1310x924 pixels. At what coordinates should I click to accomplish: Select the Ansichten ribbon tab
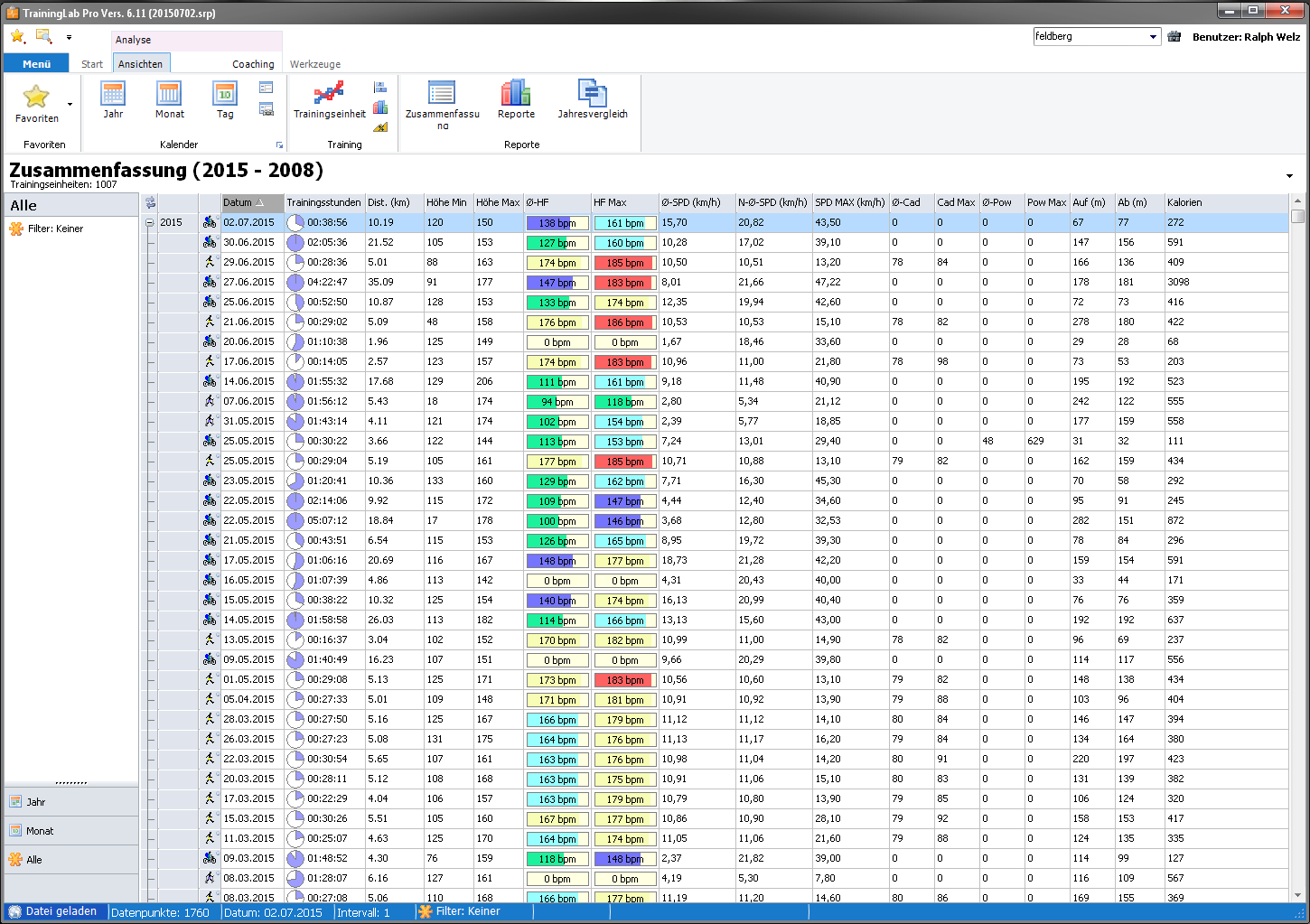[x=141, y=64]
